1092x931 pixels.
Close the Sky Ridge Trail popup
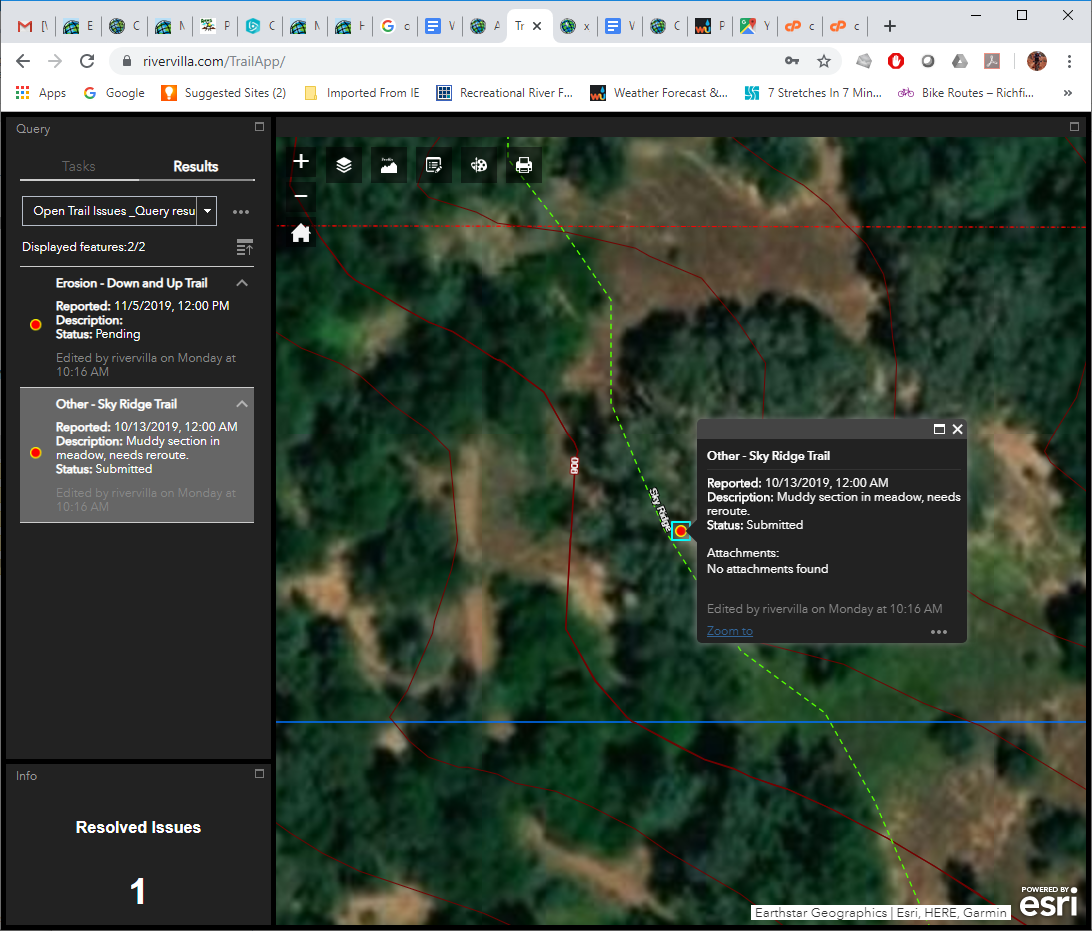tap(958, 429)
